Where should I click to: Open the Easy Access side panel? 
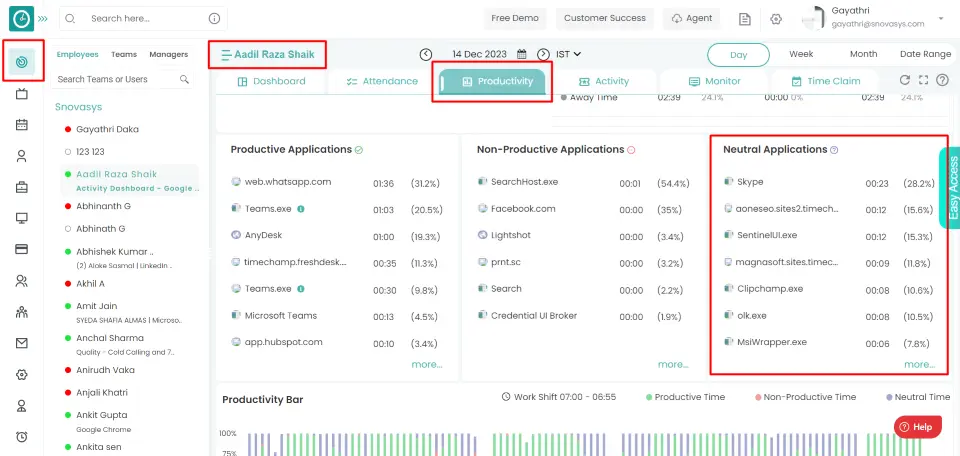[x=951, y=188]
